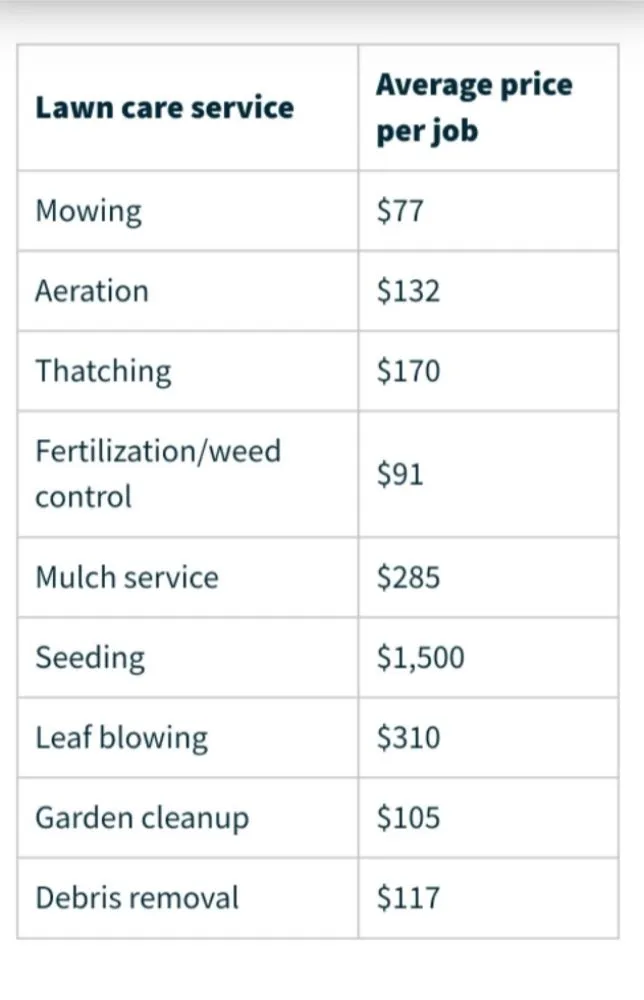Select the Thatching service cell
This screenshot has width=644, height=1000.
[x=104, y=371]
